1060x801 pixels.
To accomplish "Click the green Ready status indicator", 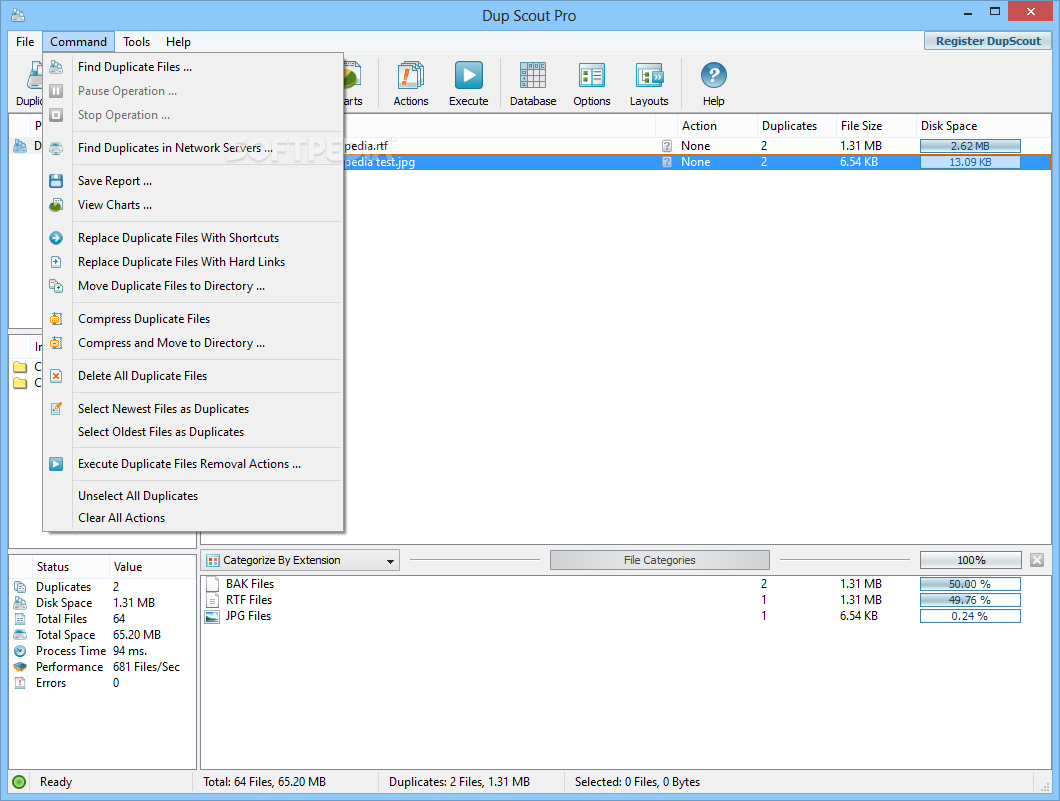I will click(19, 782).
